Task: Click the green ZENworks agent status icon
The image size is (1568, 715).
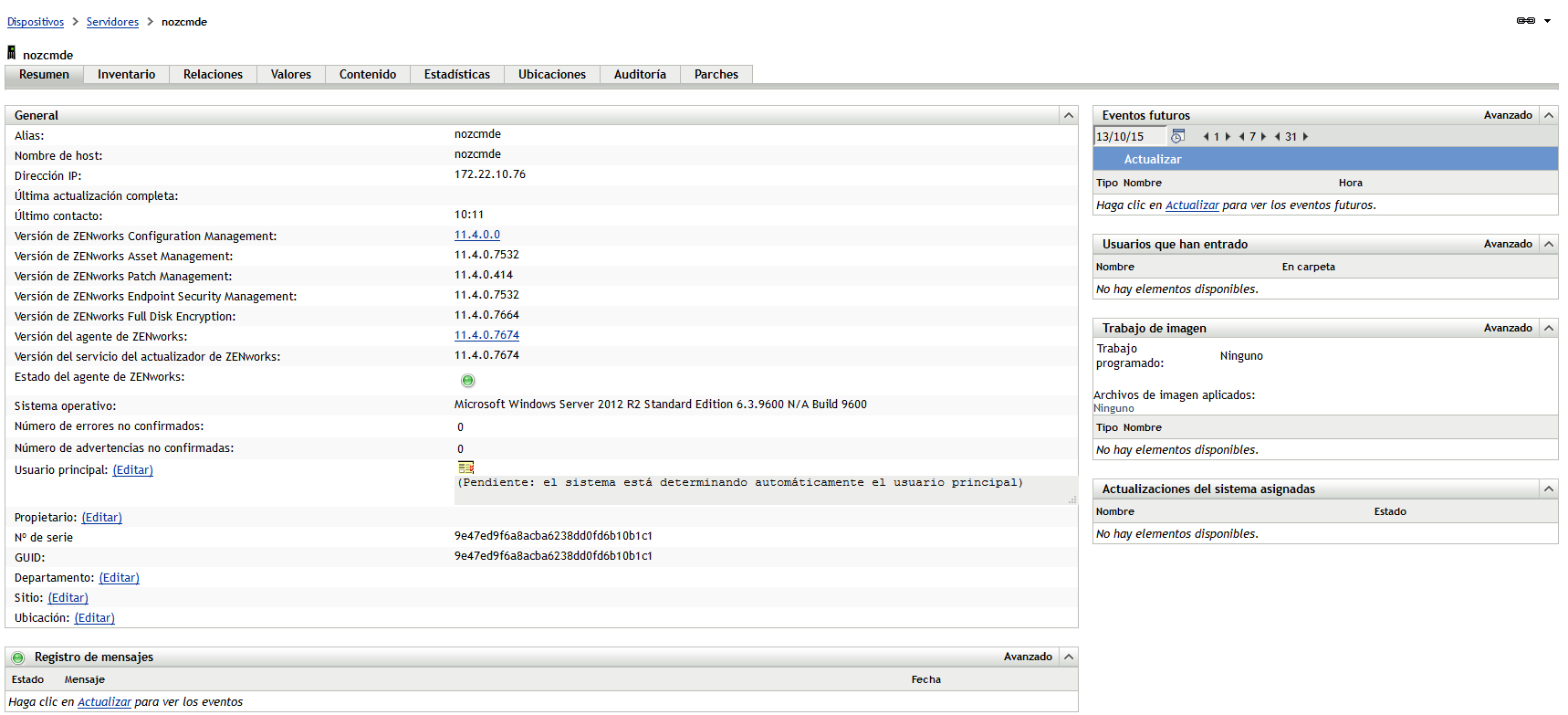Action: (x=468, y=381)
